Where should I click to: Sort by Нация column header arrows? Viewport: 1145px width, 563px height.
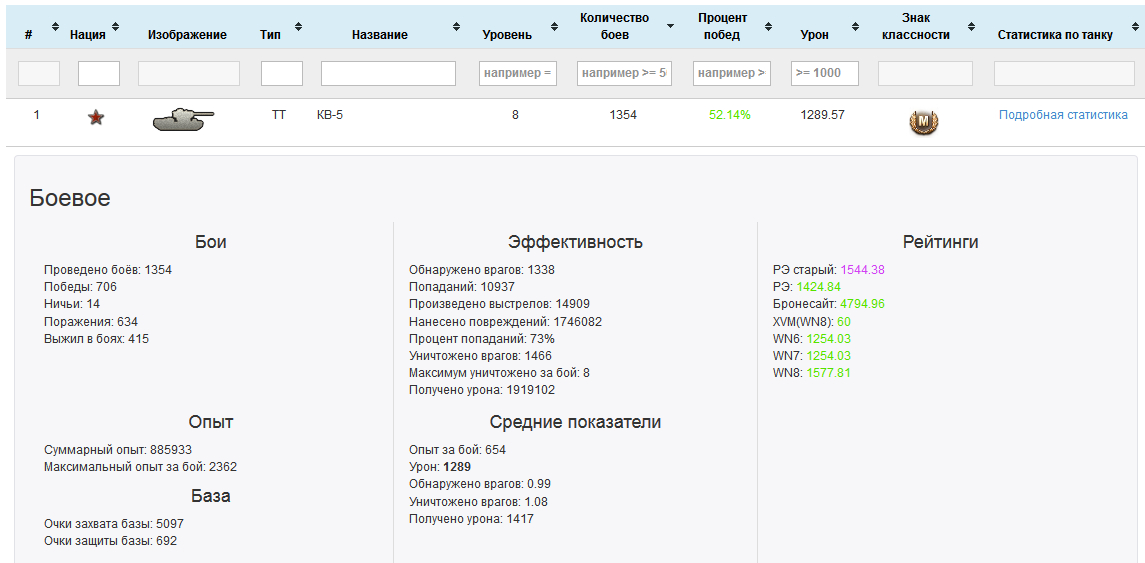(116, 26)
